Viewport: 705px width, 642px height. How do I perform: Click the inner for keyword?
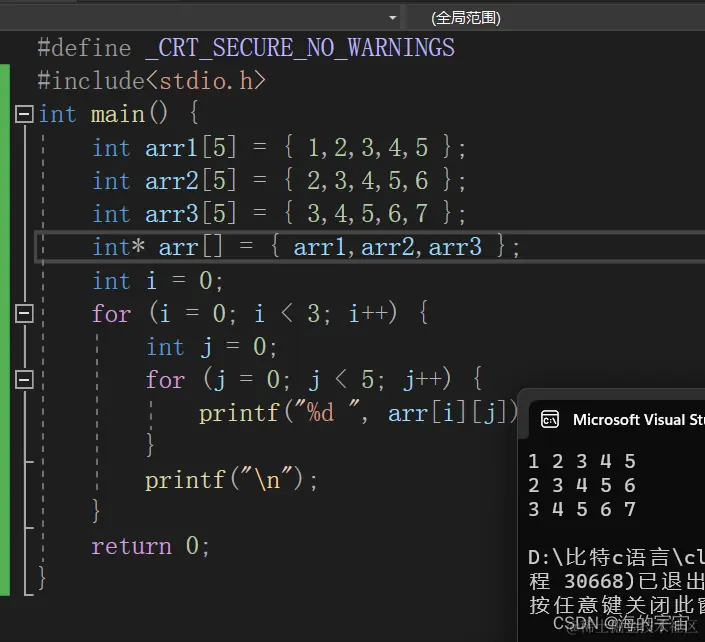tap(165, 379)
